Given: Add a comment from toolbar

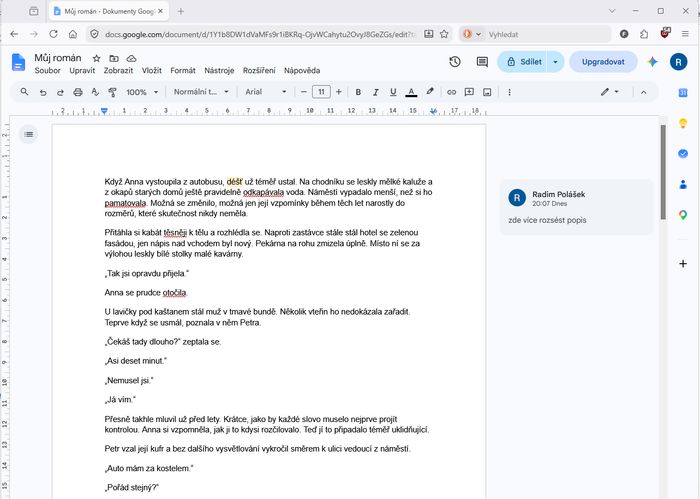Looking at the screenshot, I should [469, 92].
